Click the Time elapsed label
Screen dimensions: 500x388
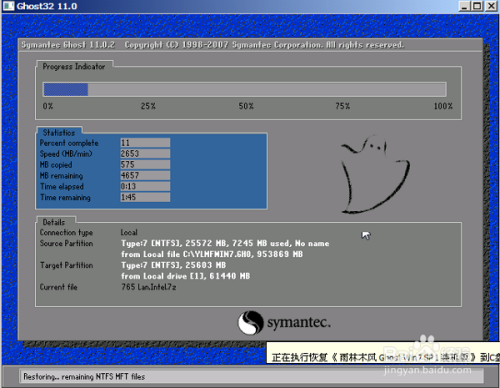[62, 186]
